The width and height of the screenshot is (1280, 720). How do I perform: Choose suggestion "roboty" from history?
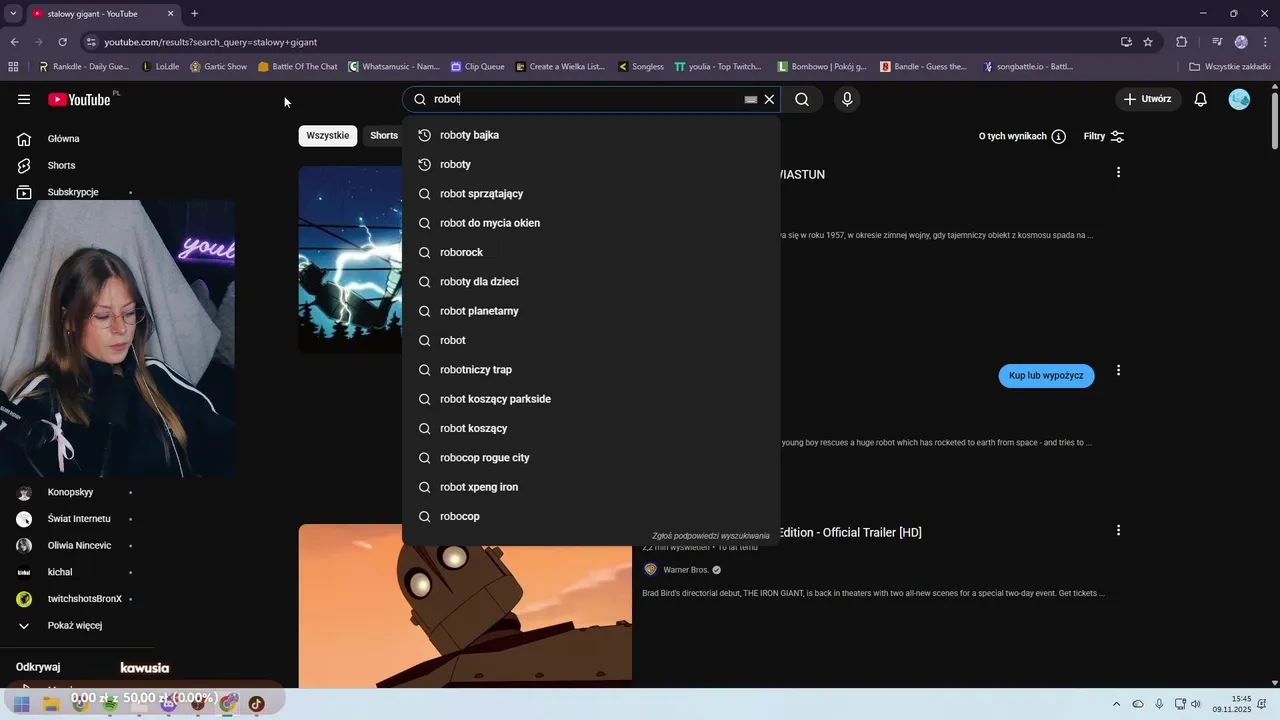(x=590, y=164)
